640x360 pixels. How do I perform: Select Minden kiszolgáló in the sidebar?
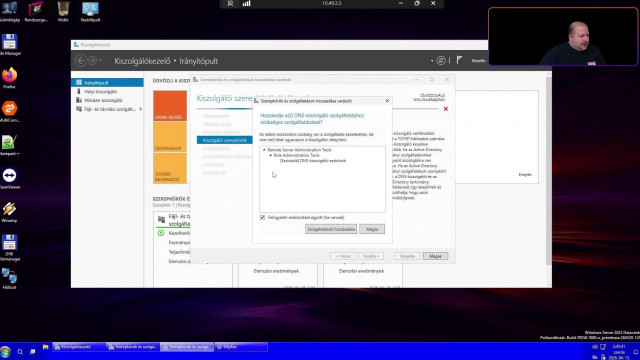[107, 100]
